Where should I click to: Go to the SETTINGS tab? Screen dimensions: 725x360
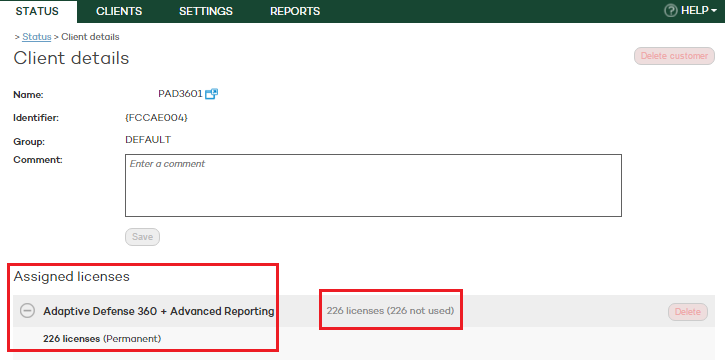click(206, 12)
